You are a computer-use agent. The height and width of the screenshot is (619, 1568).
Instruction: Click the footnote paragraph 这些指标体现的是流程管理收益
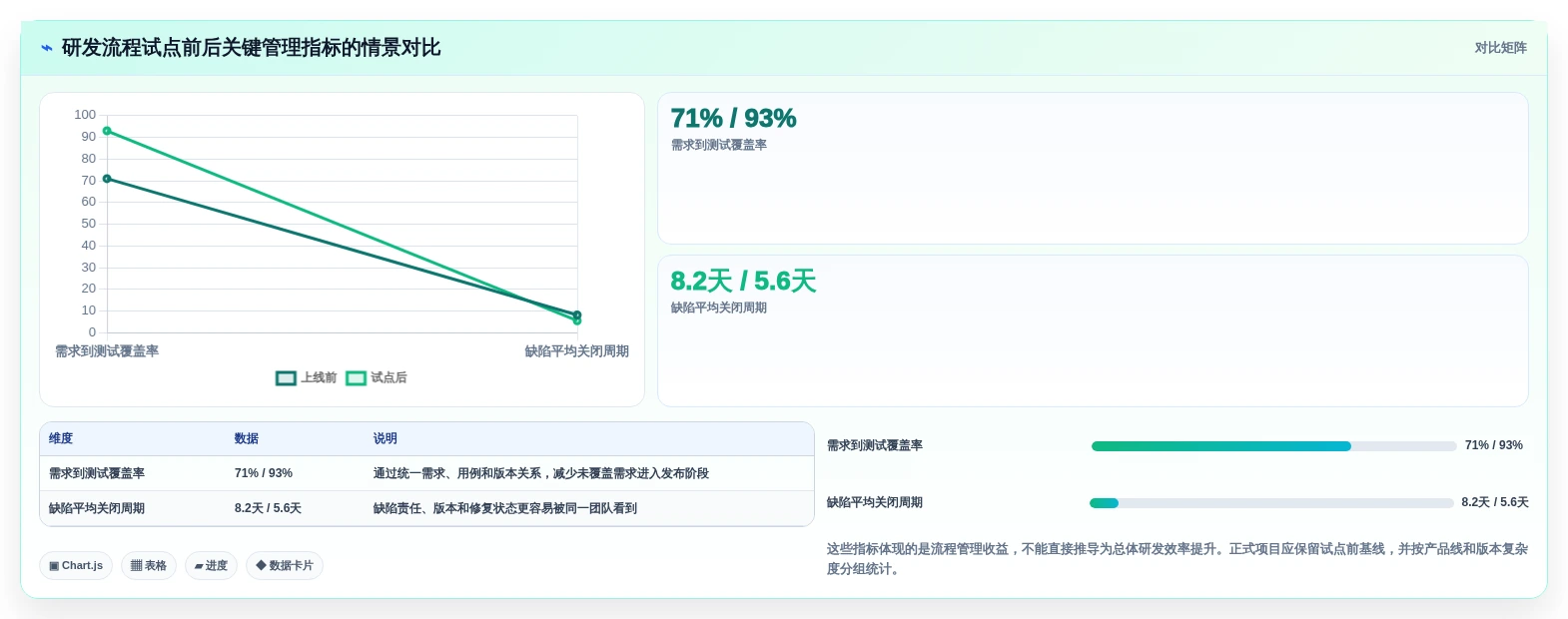1177,559
